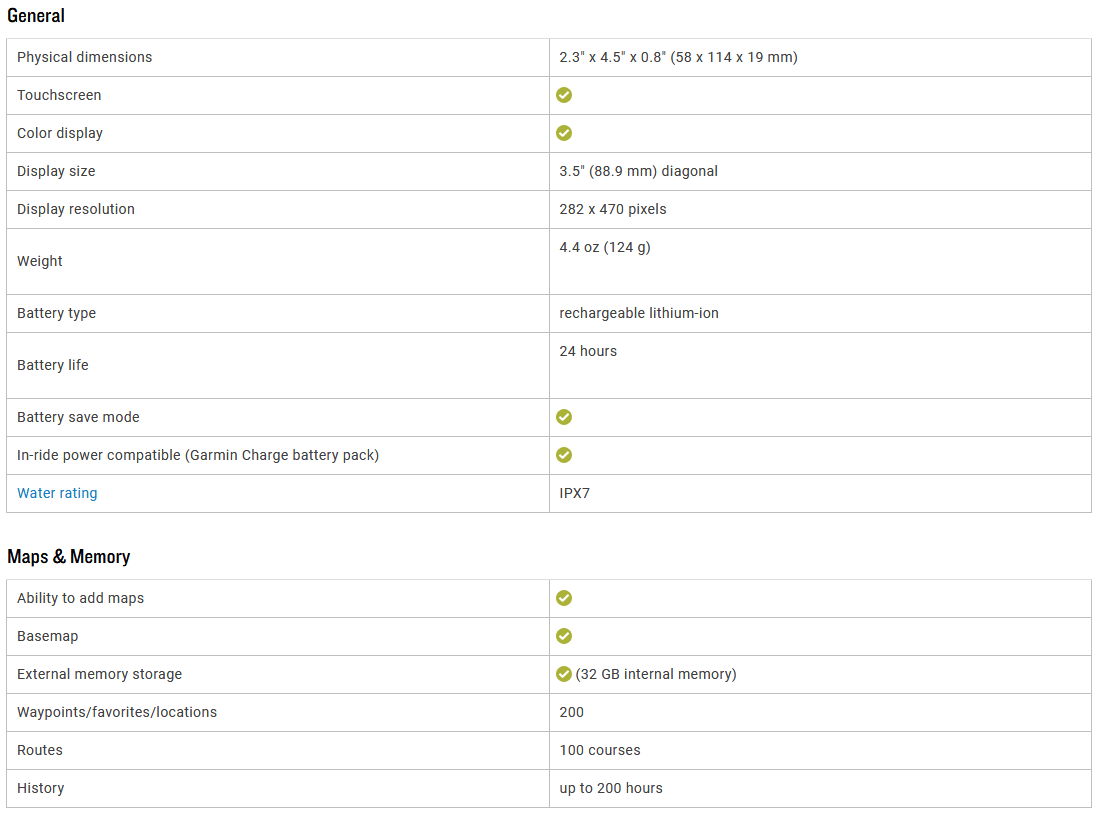Click the 100 courses routes value

(x=599, y=750)
